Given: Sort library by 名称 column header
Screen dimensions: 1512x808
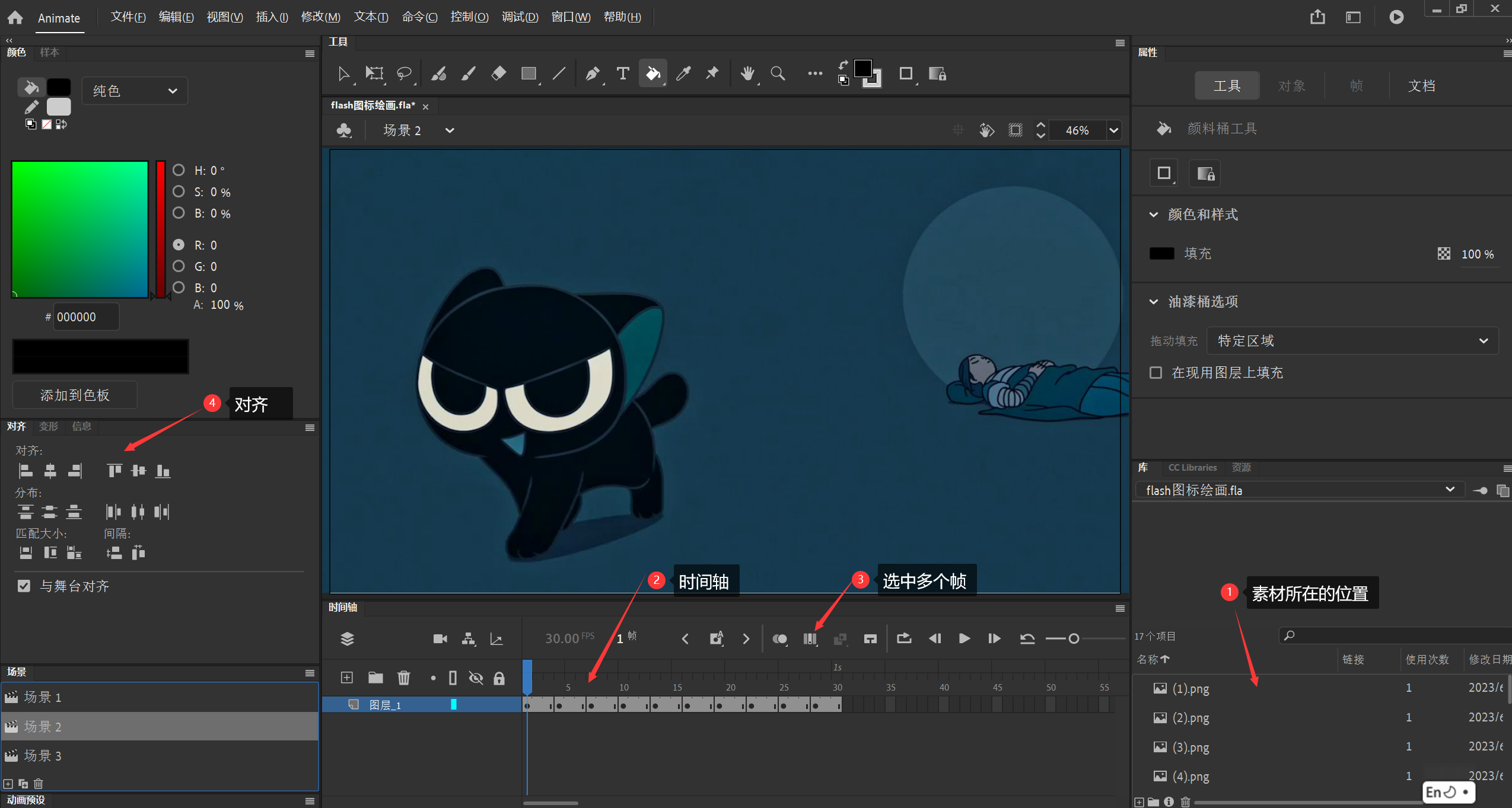Looking at the screenshot, I should tap(1153, 659).
